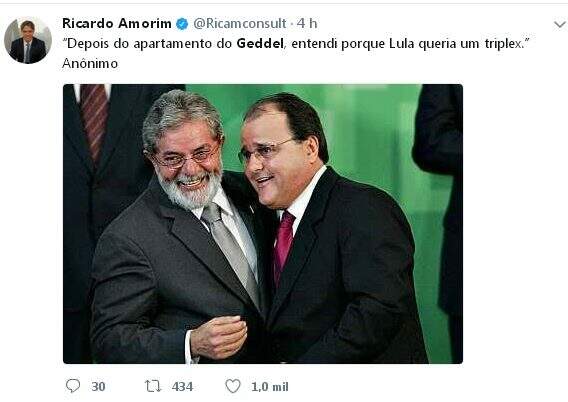Click the striped red tie in the photo
Image resolution: width=568 pixels, height=402 pixels.
click(95, 120)
